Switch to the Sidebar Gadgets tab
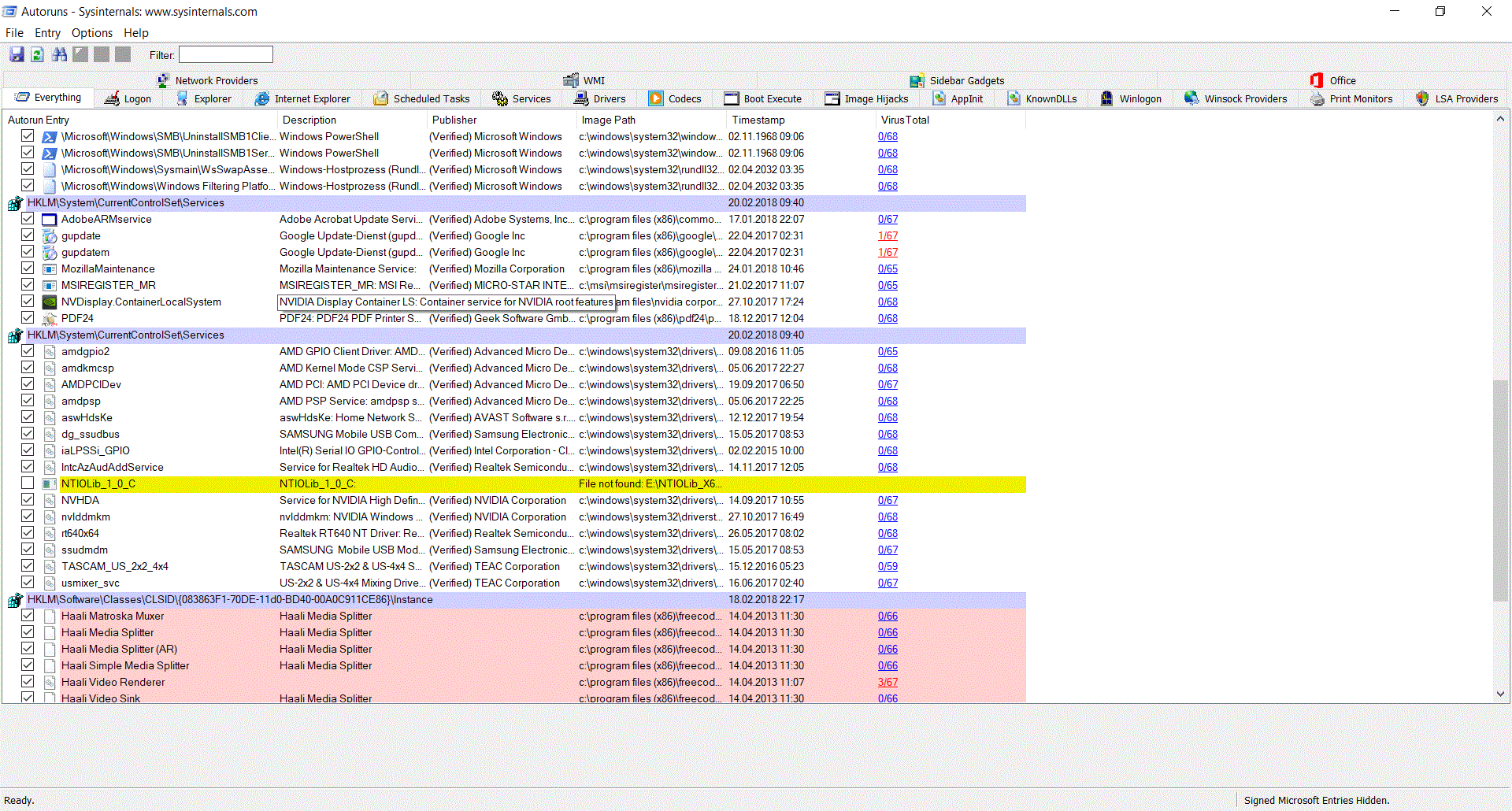 957,80
